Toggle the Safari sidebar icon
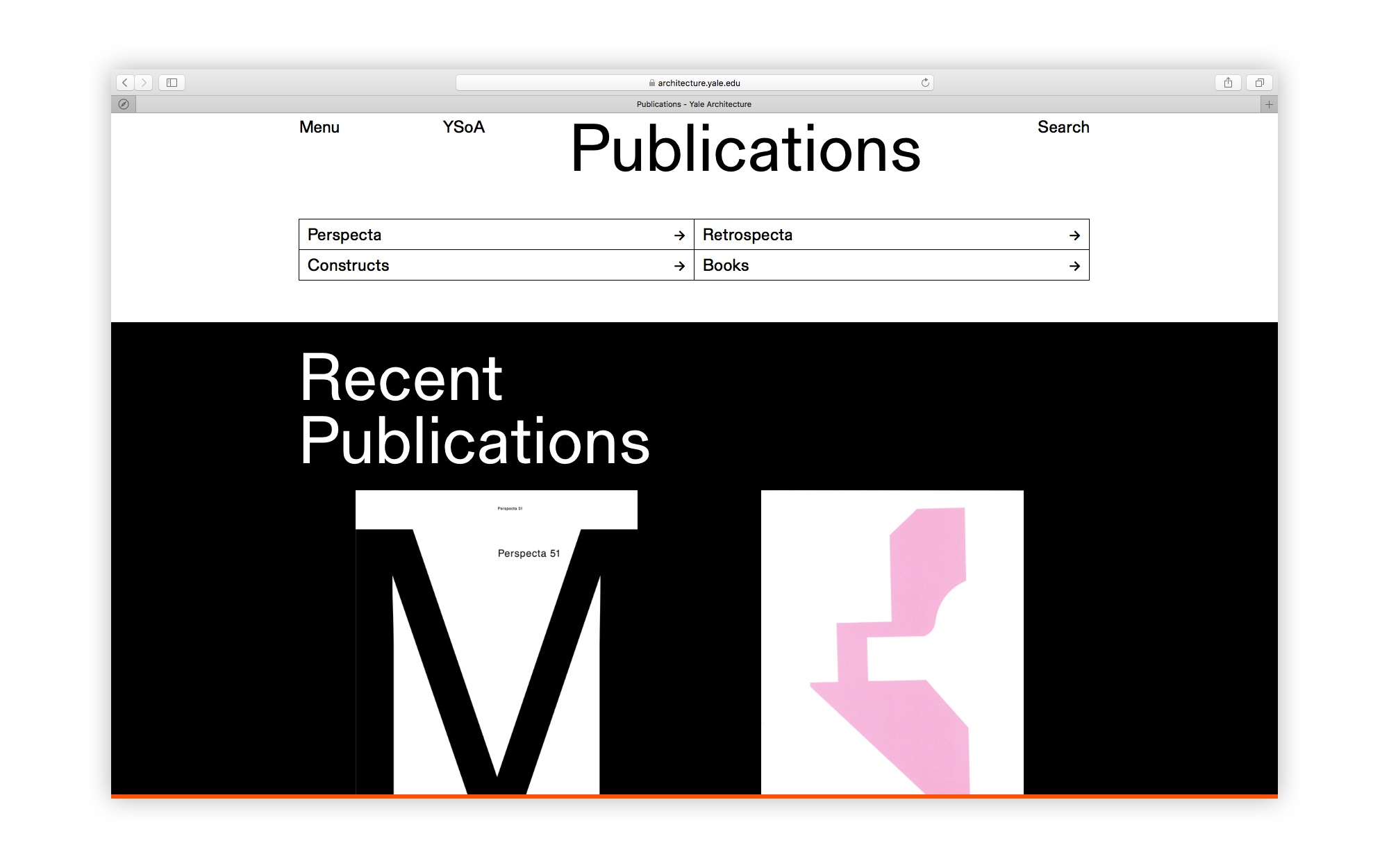Image resolution: width=1389 pixels, height=868 pixels. coord(172,83)
